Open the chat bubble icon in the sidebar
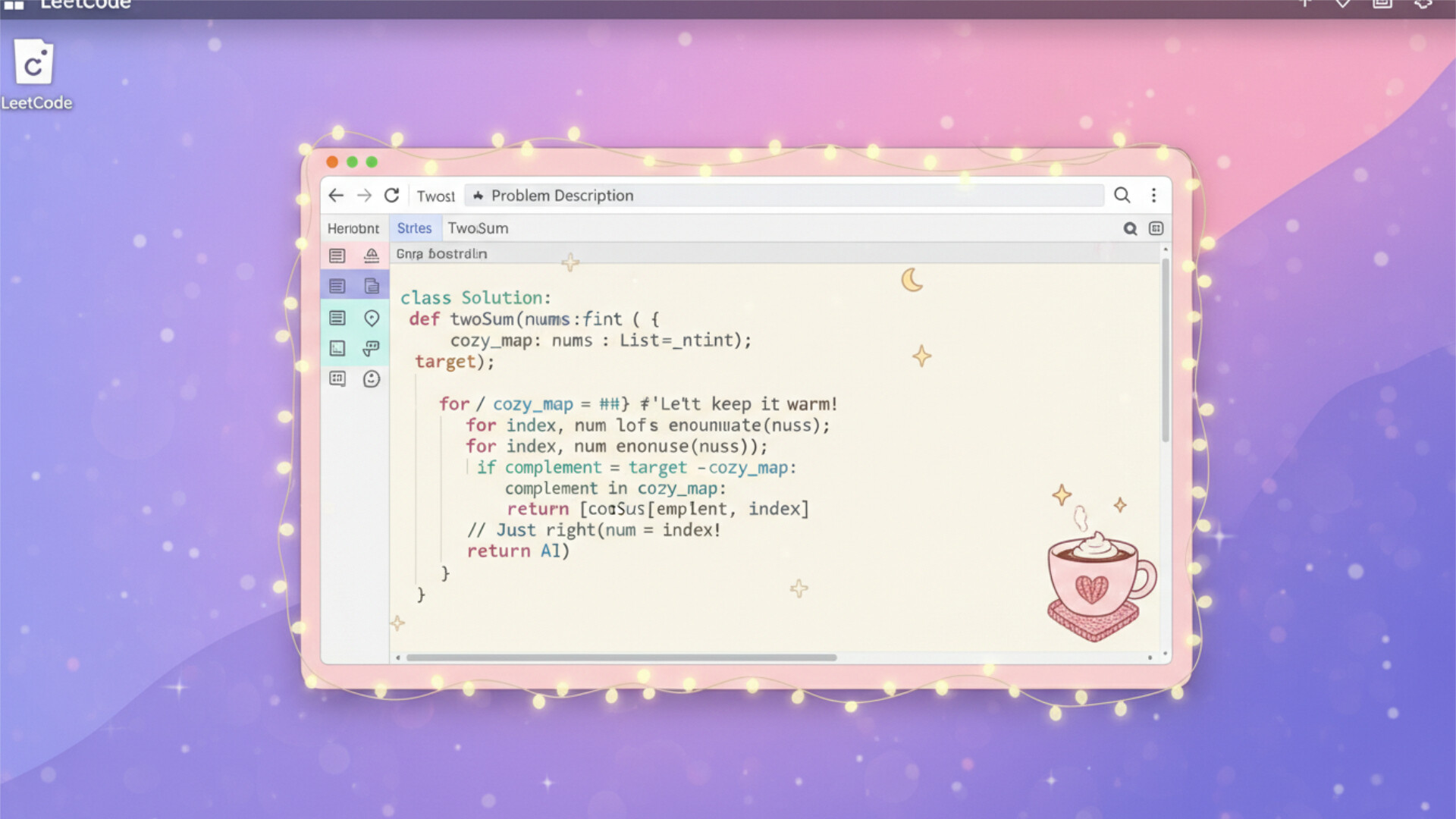The width and height of the screenshot is (1456, 819). tap(372, 347)
